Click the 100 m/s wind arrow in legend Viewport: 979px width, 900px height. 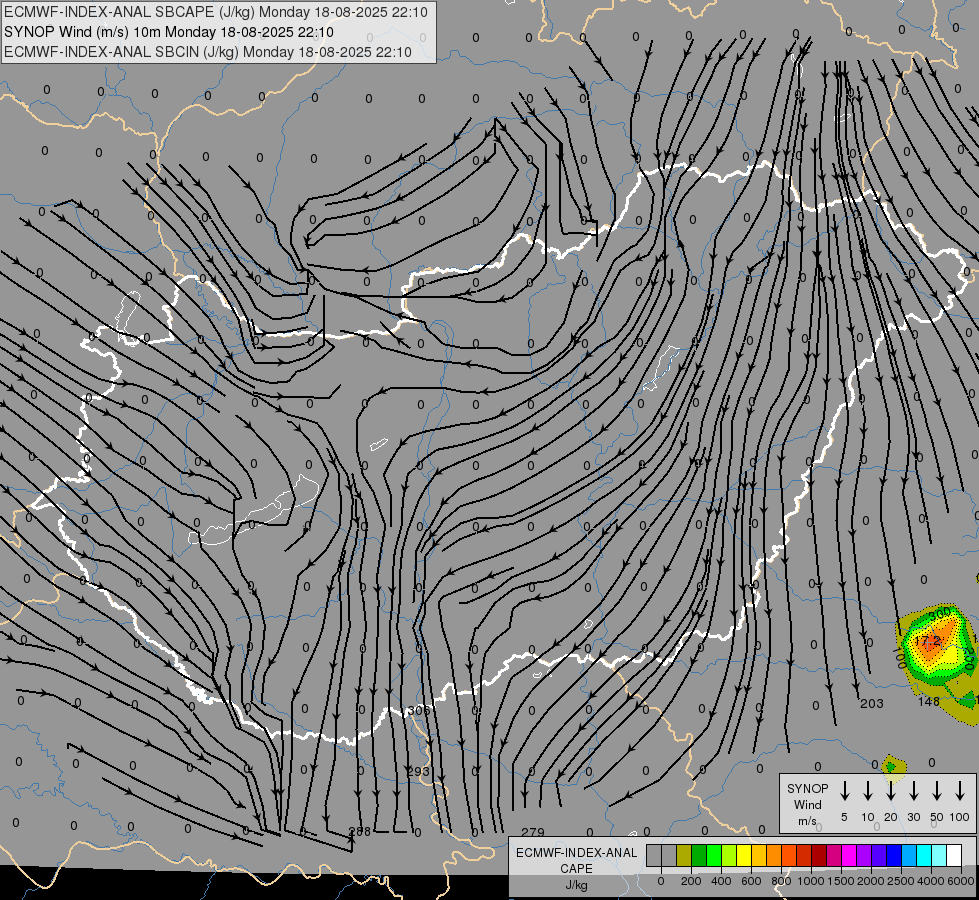960,791
